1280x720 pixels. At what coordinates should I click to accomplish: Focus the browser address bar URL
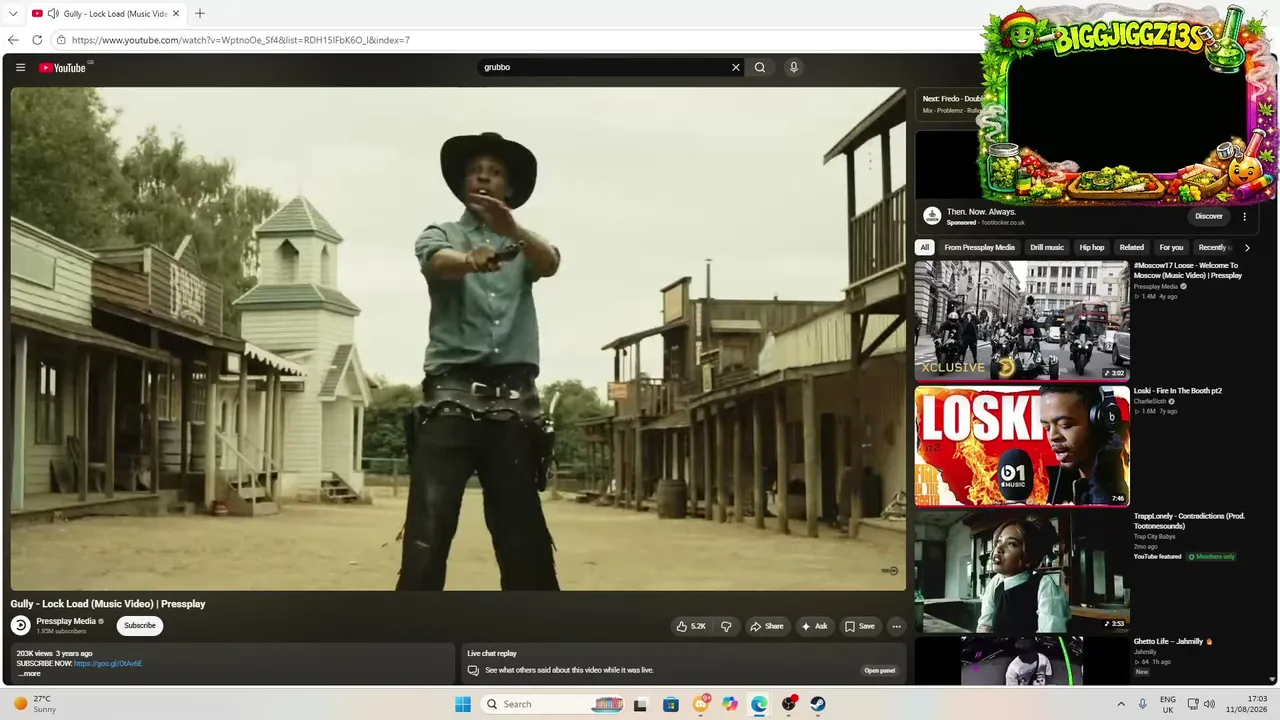pos(241,40)
